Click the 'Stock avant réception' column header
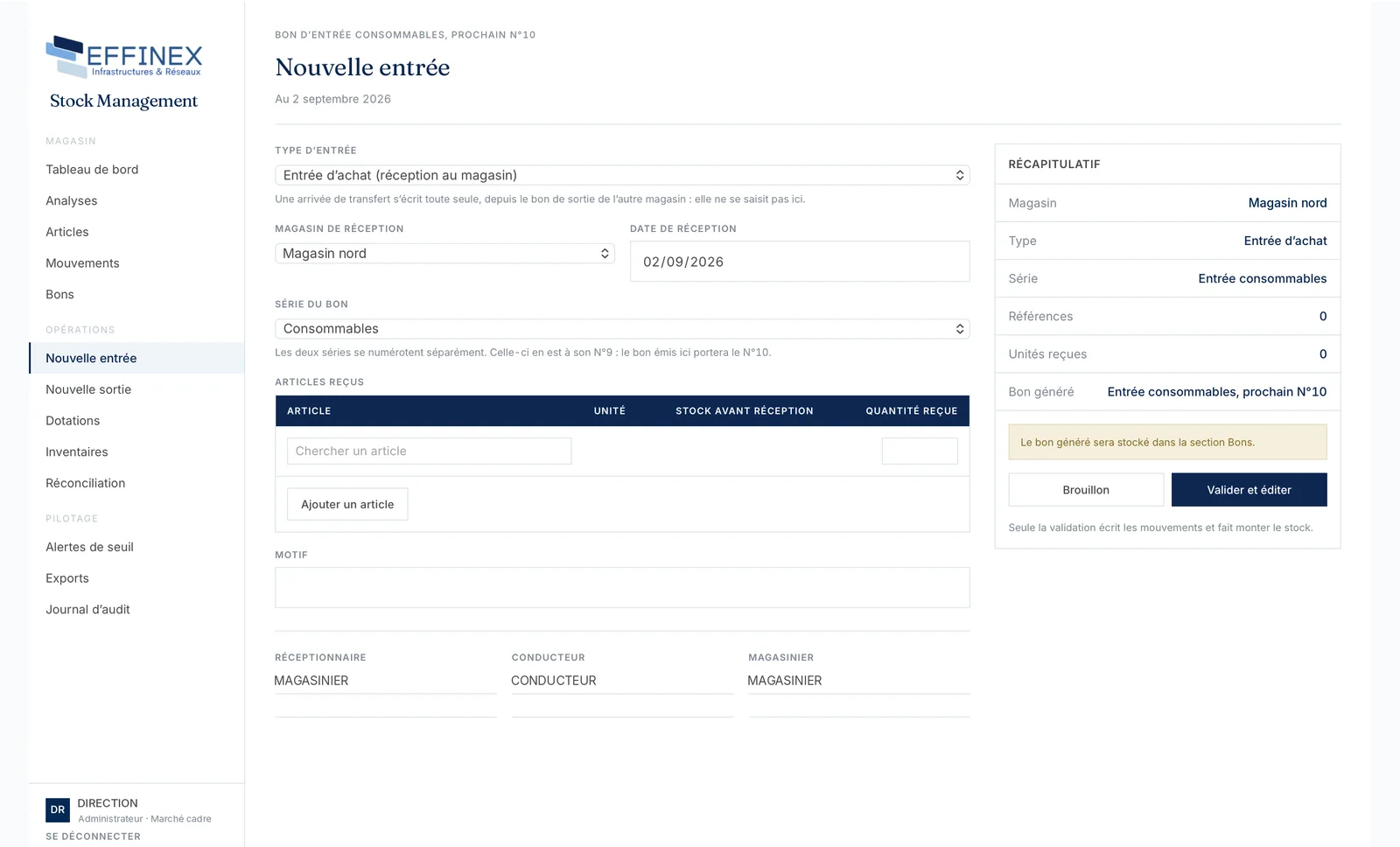This screenshot has height=847, width=1400. pyautogui.click(x=745, y=411)
